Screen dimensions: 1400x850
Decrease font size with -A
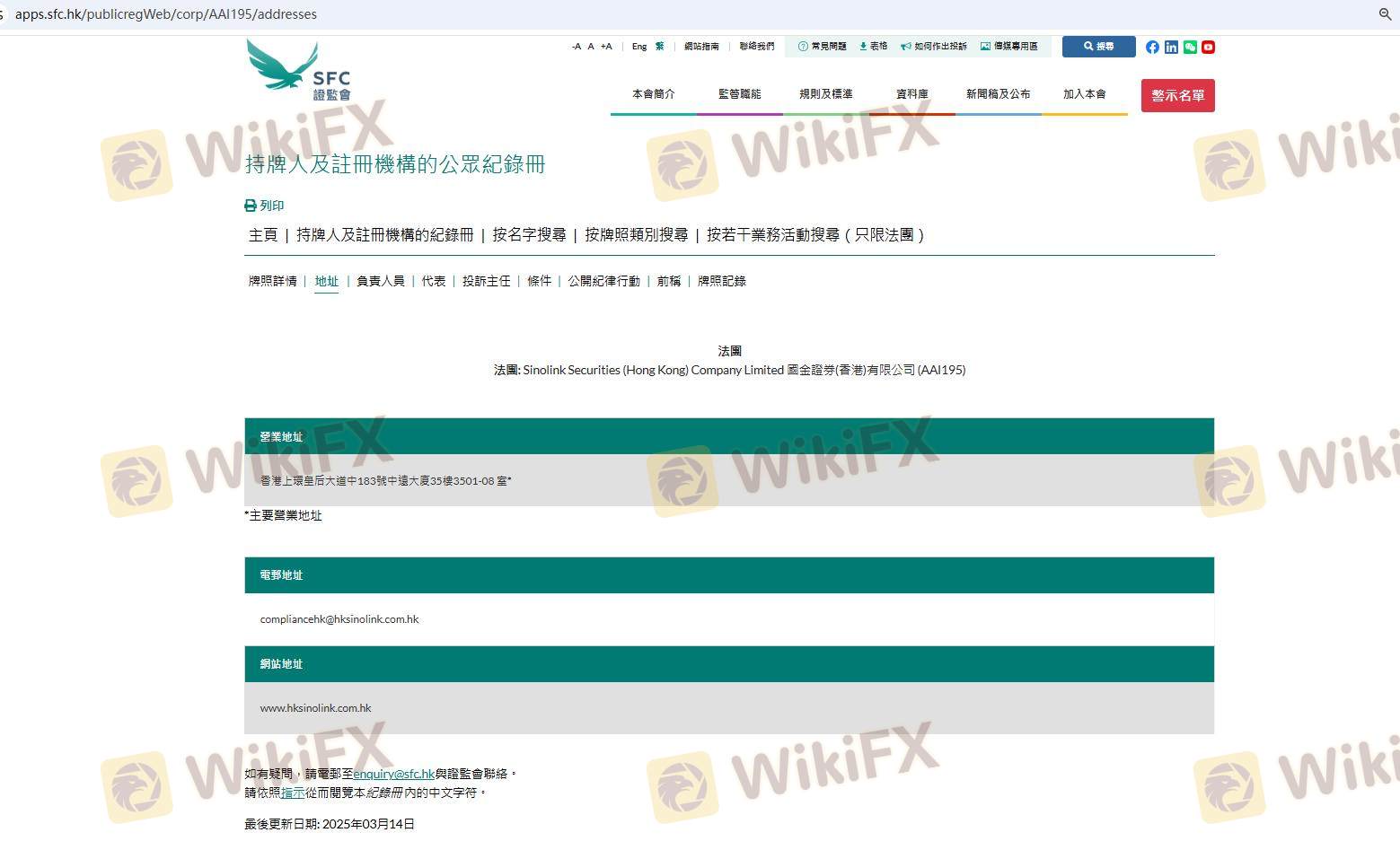[x=577, y=47]
